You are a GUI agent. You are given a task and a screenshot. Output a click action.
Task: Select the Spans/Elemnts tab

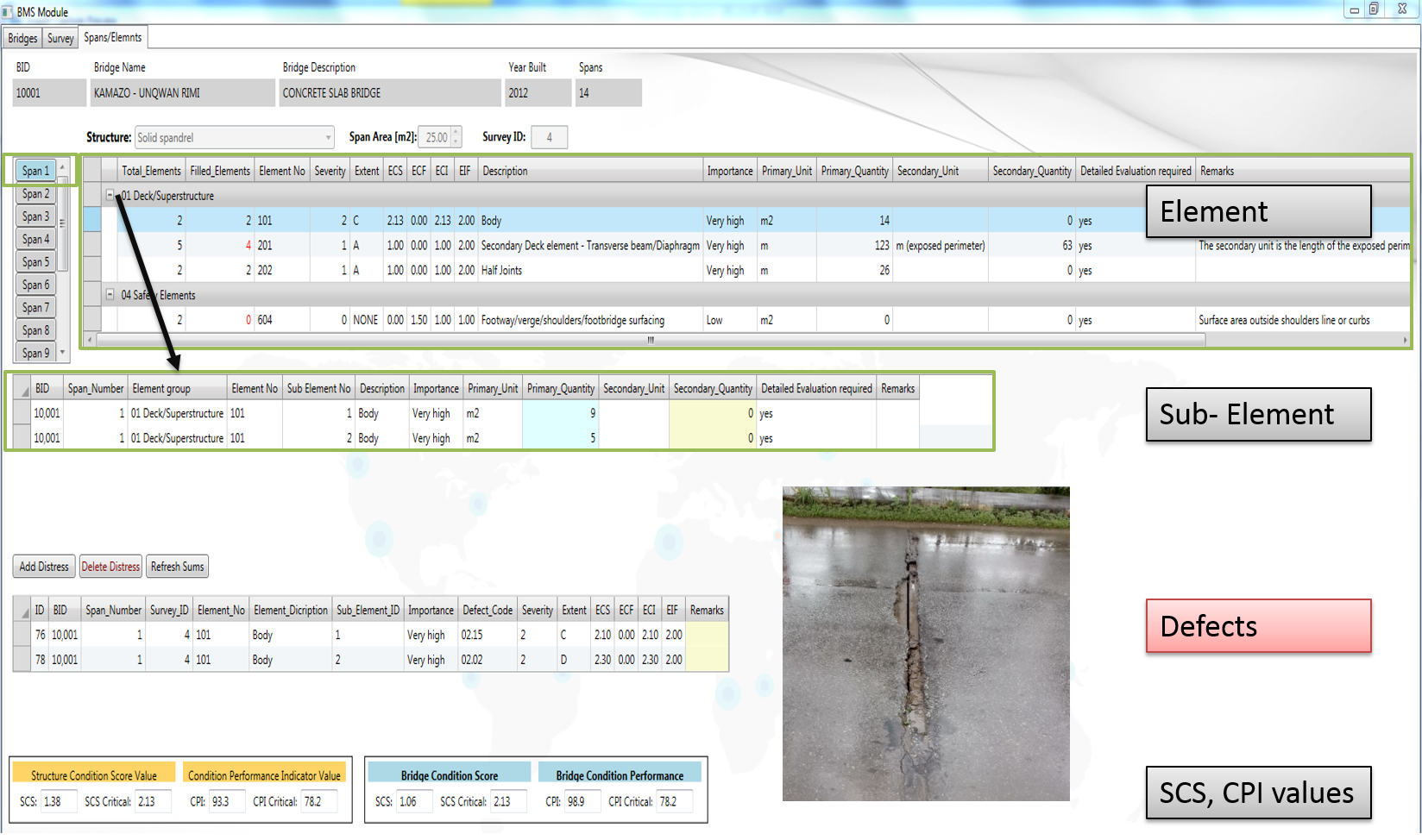[x=113, y=38]
